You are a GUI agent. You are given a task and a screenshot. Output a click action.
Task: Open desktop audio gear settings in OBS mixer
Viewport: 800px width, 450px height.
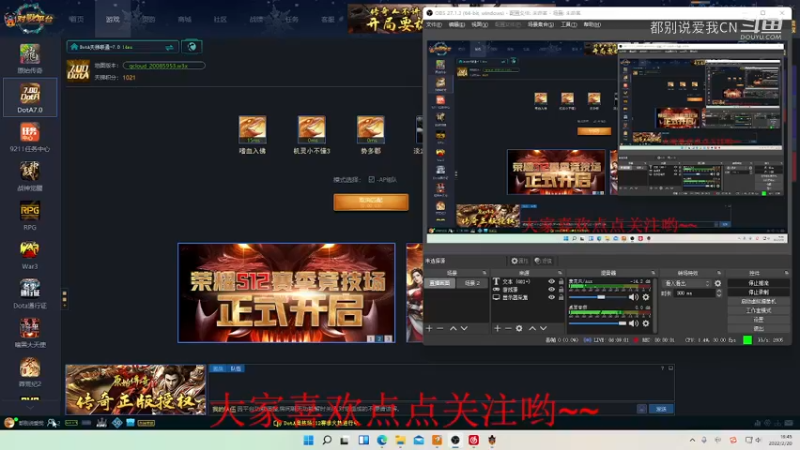point(646,323)
